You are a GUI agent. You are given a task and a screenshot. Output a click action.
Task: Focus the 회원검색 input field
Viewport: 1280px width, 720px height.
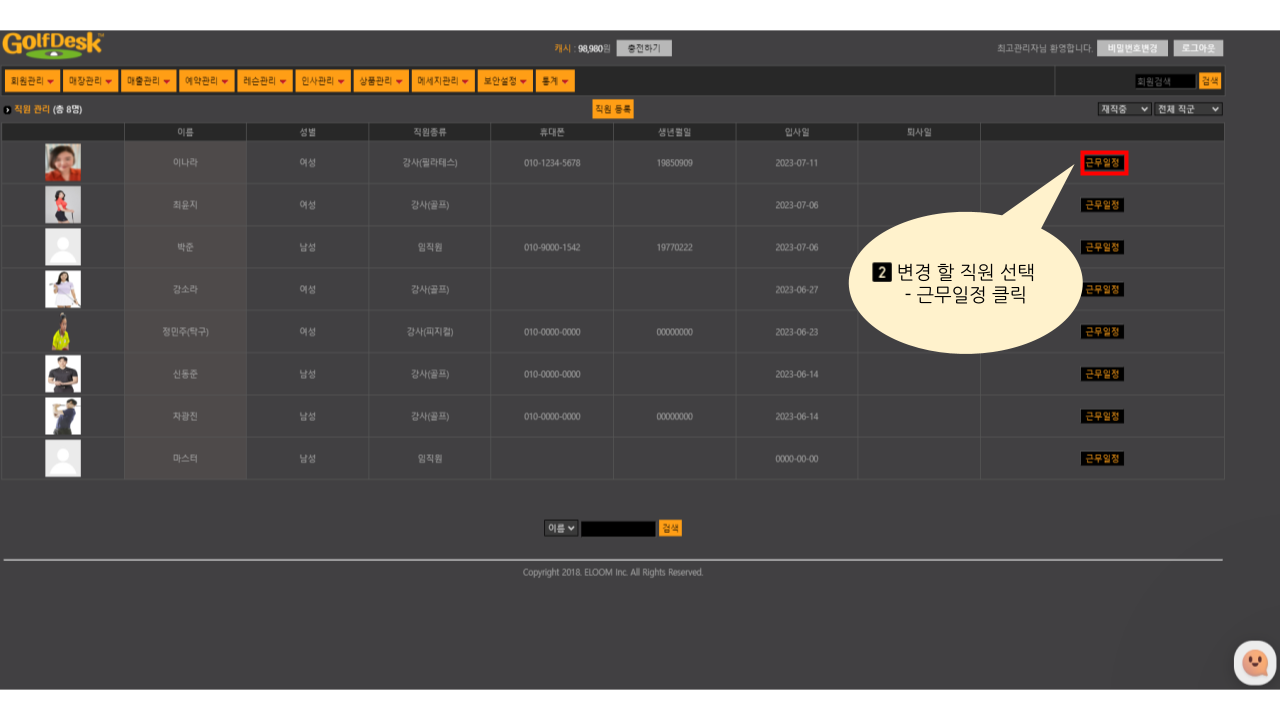click(1165, 81)
